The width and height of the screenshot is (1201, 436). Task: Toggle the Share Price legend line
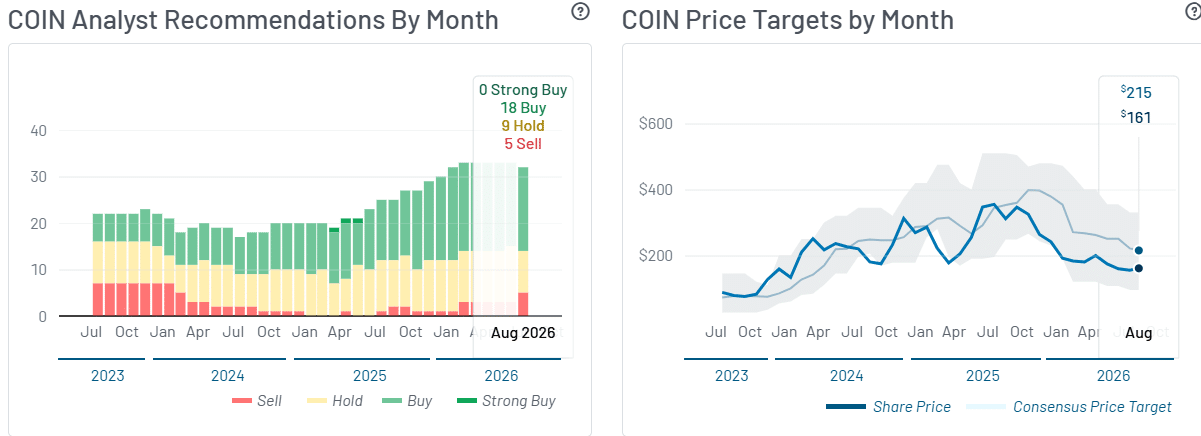888,407
